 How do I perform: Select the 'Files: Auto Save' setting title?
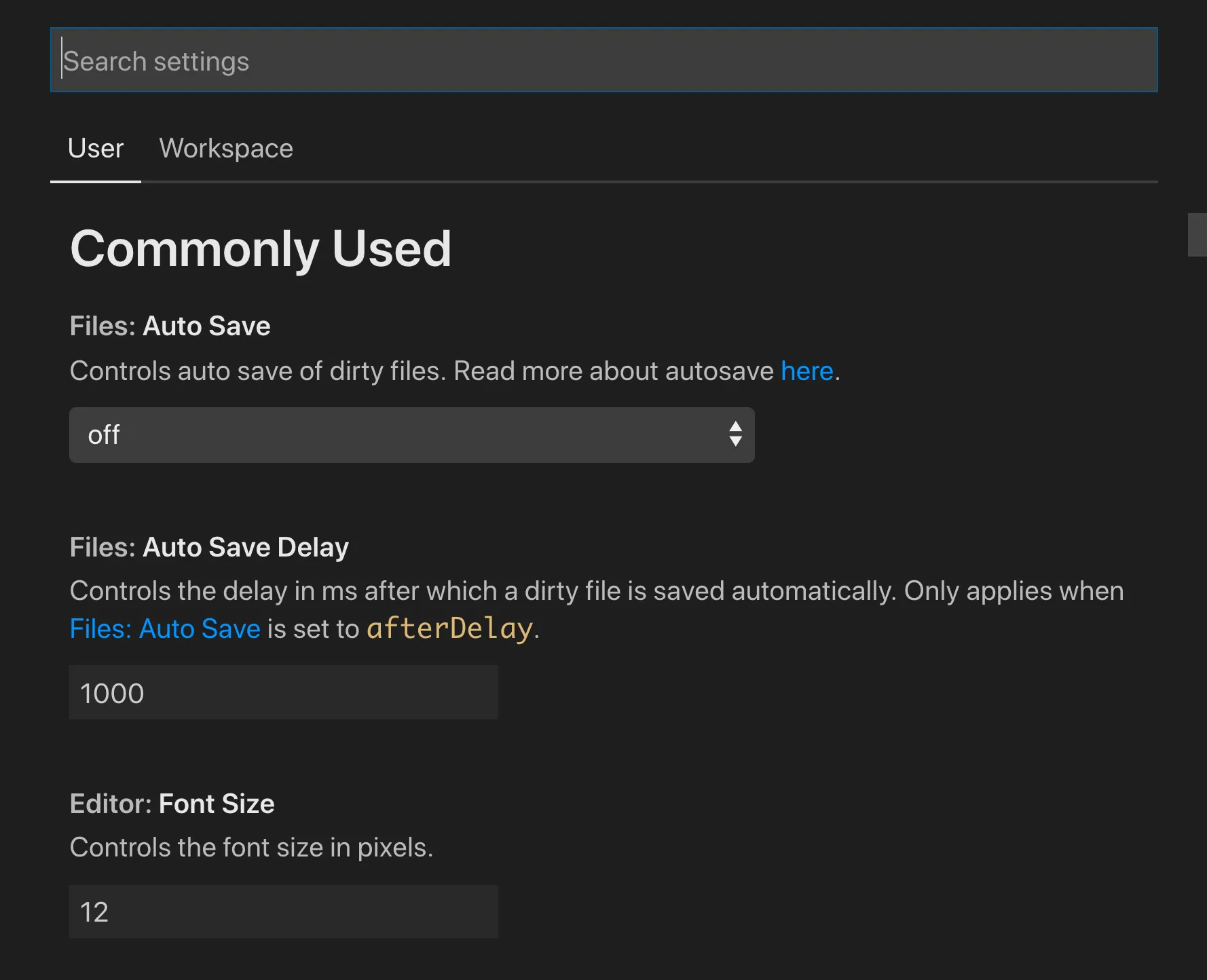pyautogui.click(x=170, y=326)
